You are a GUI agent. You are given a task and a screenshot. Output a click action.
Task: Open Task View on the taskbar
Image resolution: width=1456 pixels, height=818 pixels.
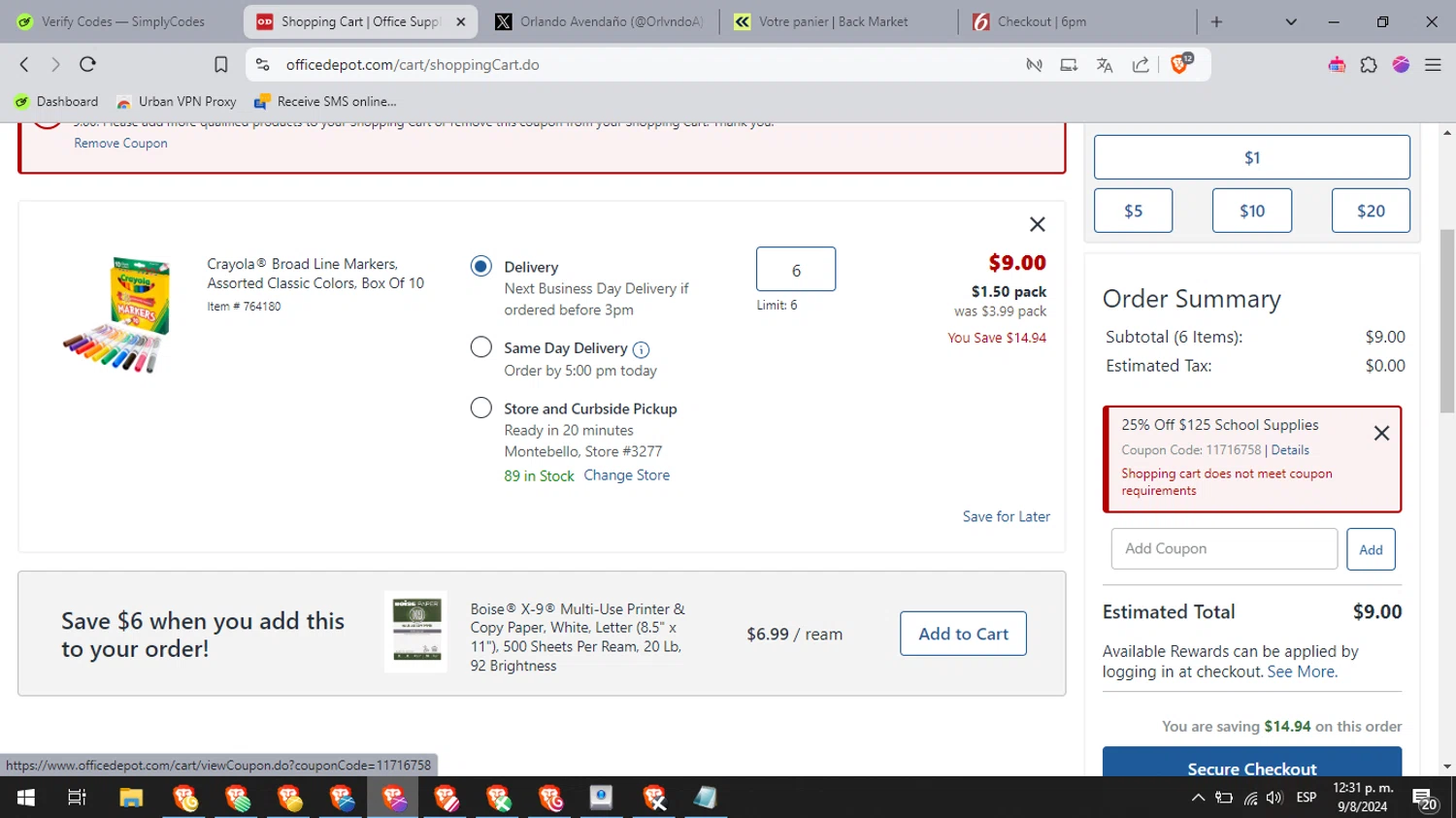77,798
